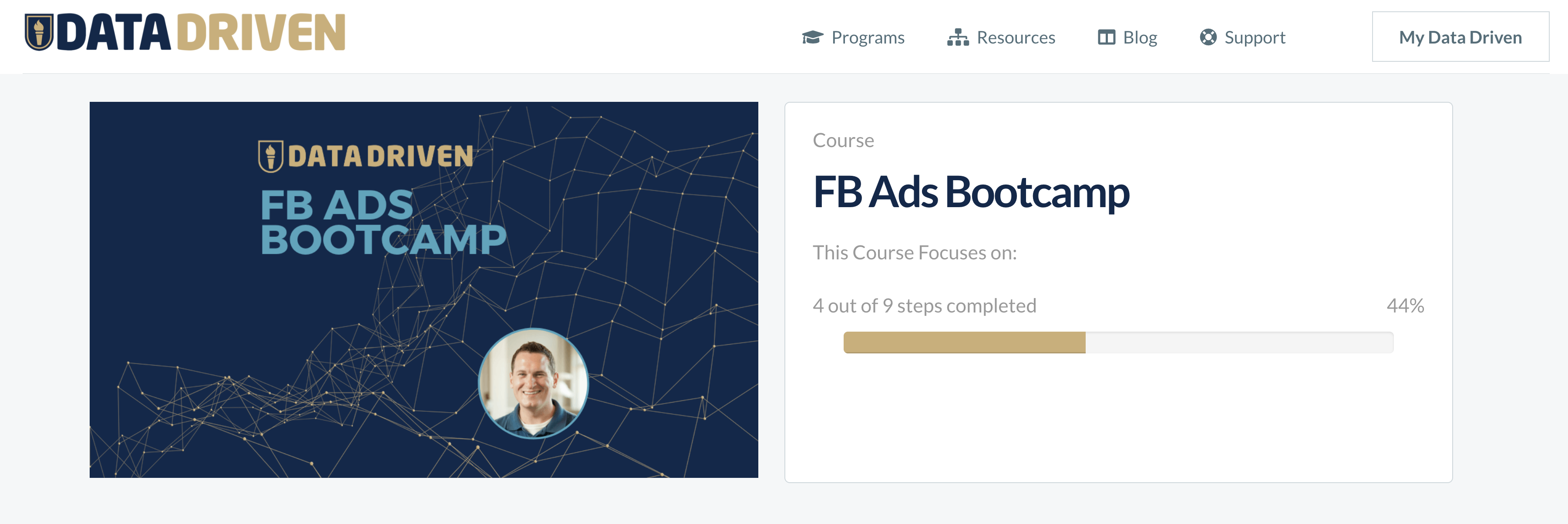Click the My Data Driven button
This screenshot has height=524, width=1568.
1460,37
